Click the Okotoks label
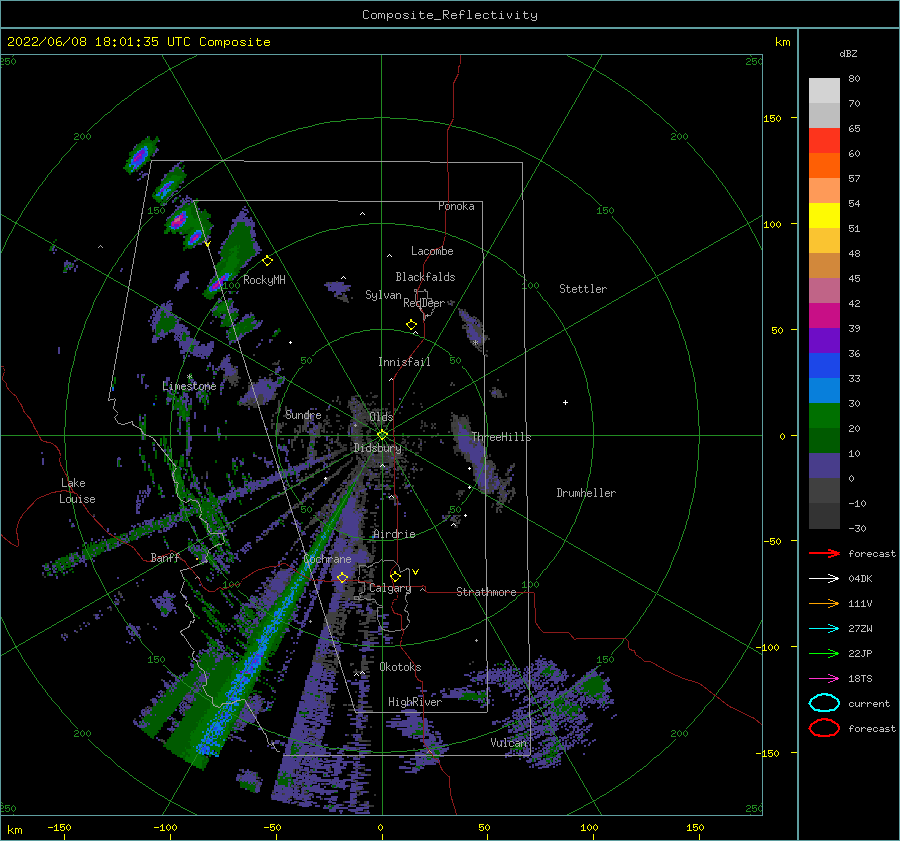900x841 pixels. [x=400, y=667]
